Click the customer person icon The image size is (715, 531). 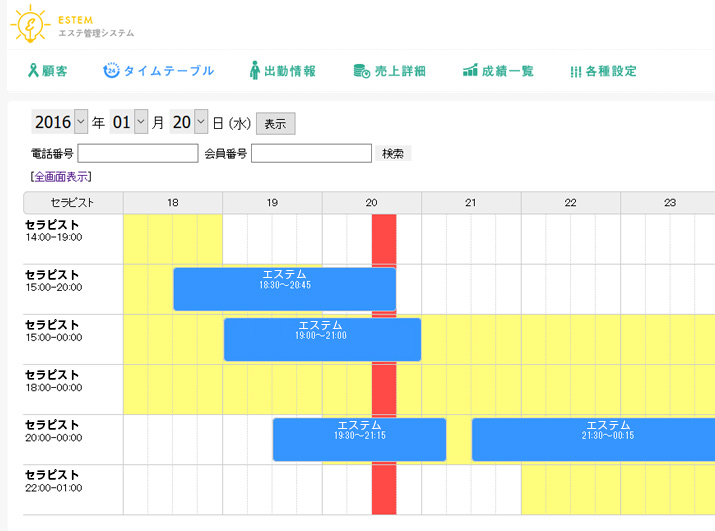pos(33,71)
